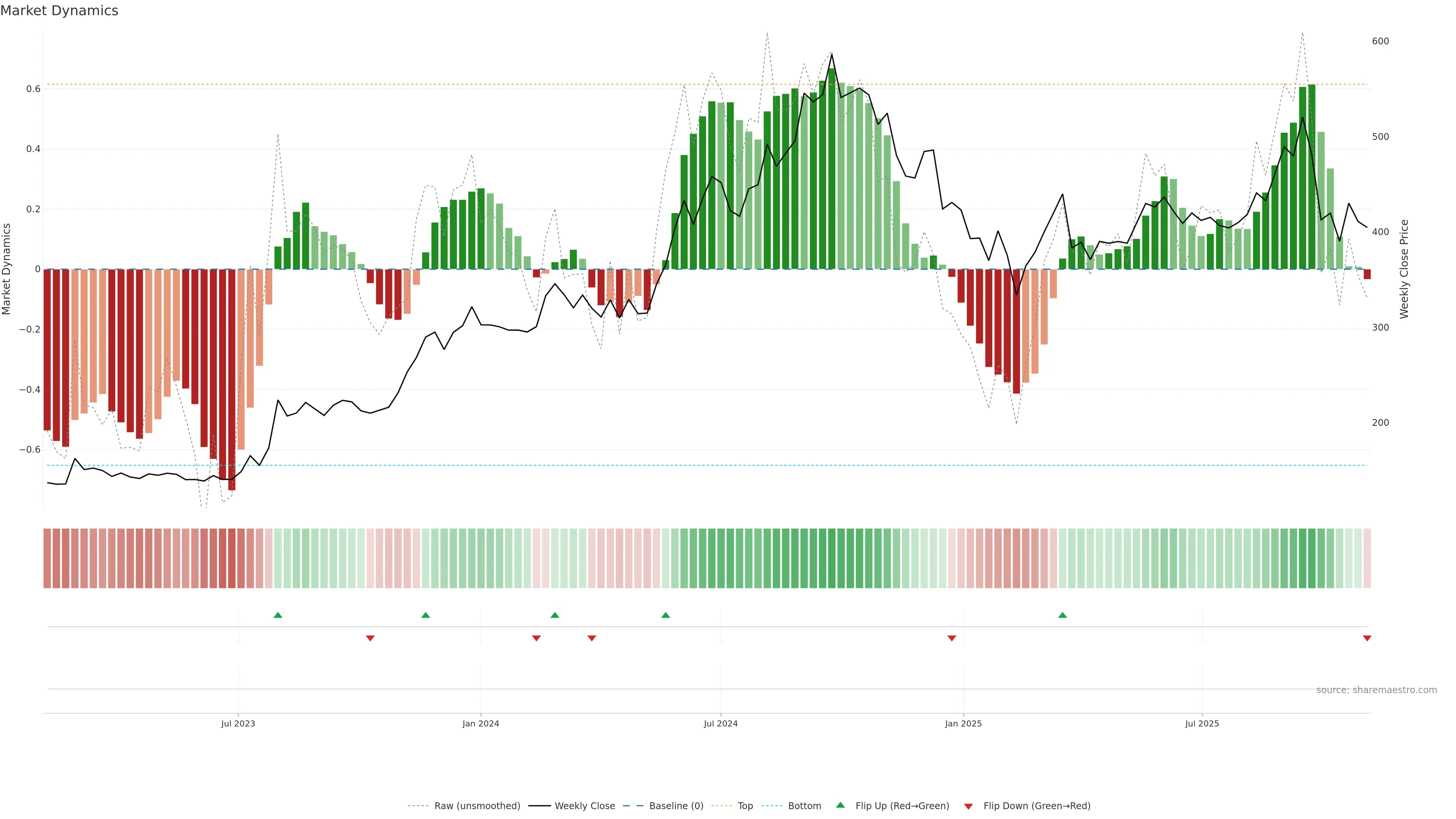Click the red Flip Down legend triangle icon
Viewport: 1456px width, 819px height.
(x=968, y=806)
